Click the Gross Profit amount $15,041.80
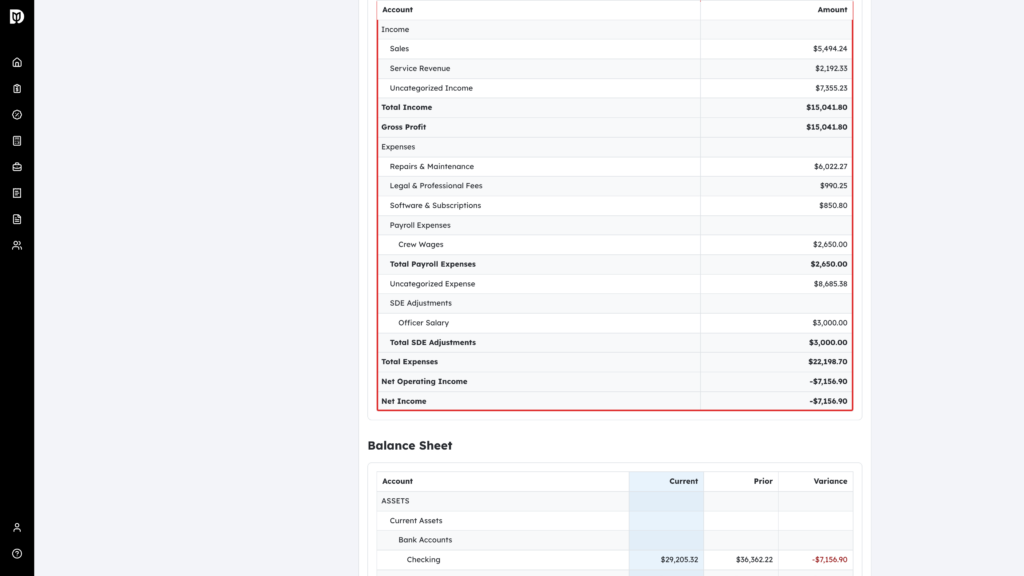Screen dimensions: 1024x576 coord(826,127)
